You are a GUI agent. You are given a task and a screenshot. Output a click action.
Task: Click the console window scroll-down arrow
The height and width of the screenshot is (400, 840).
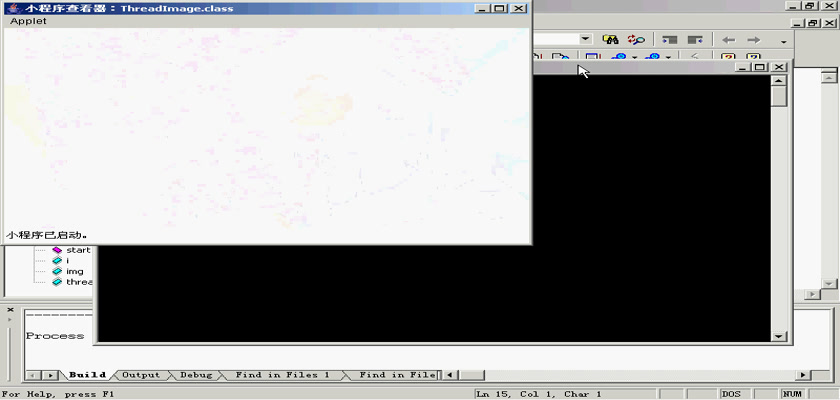[778, 336]
